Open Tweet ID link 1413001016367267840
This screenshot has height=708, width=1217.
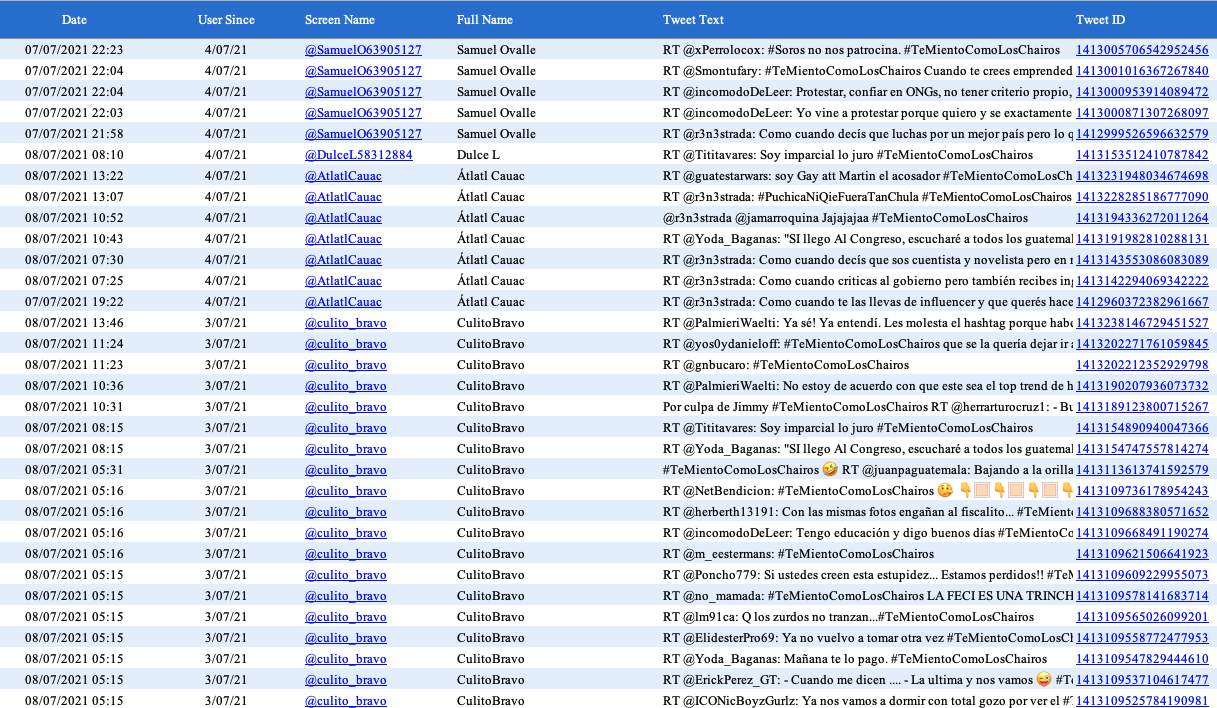click(x=1142, y=71)
